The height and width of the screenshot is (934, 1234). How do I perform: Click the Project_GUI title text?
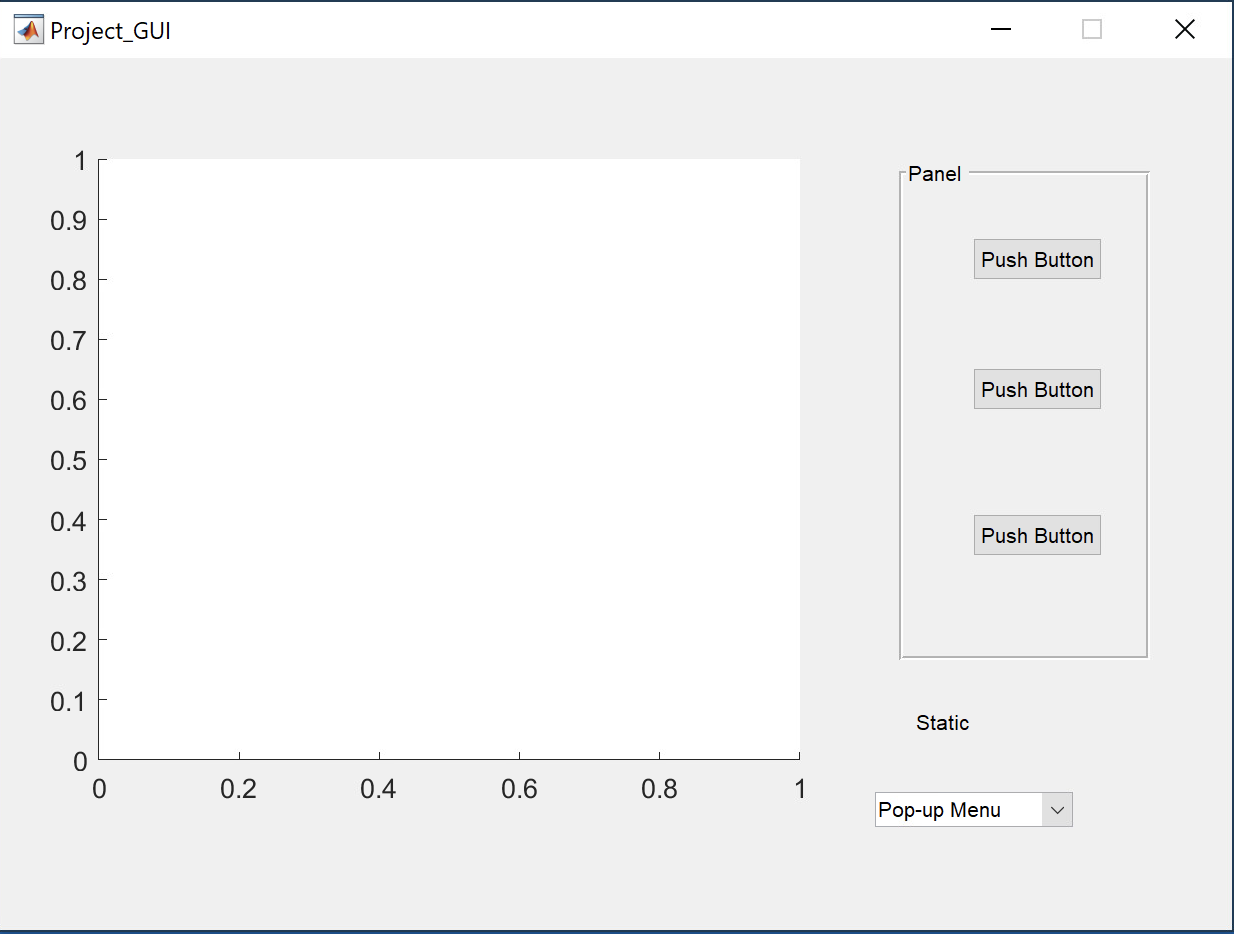tap(113, 30)
